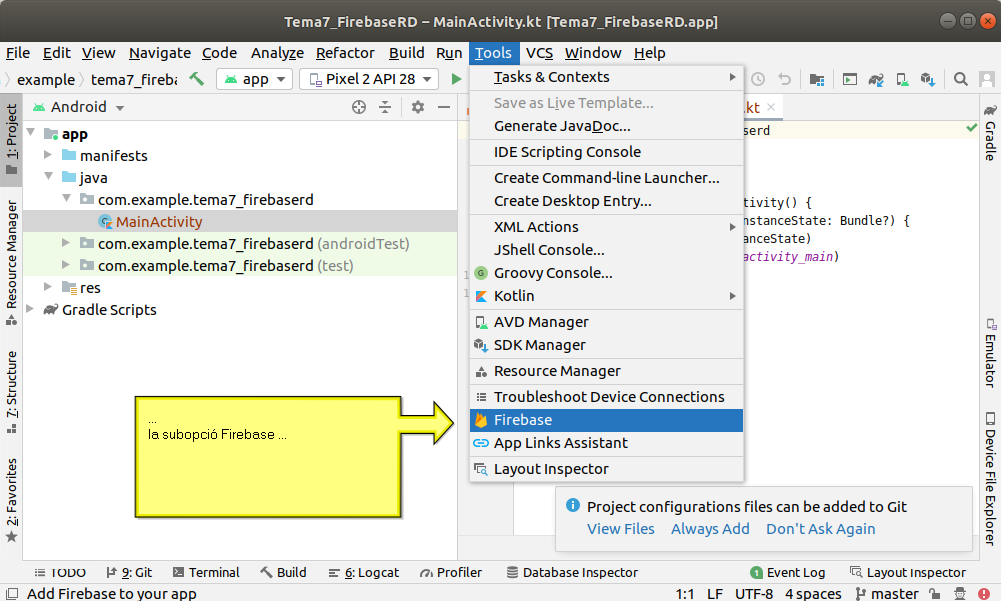The height and width of the screenshot is (601, 1001).
Task: Select App Links Assistant menu entry
Action: [x=606, y=443]
